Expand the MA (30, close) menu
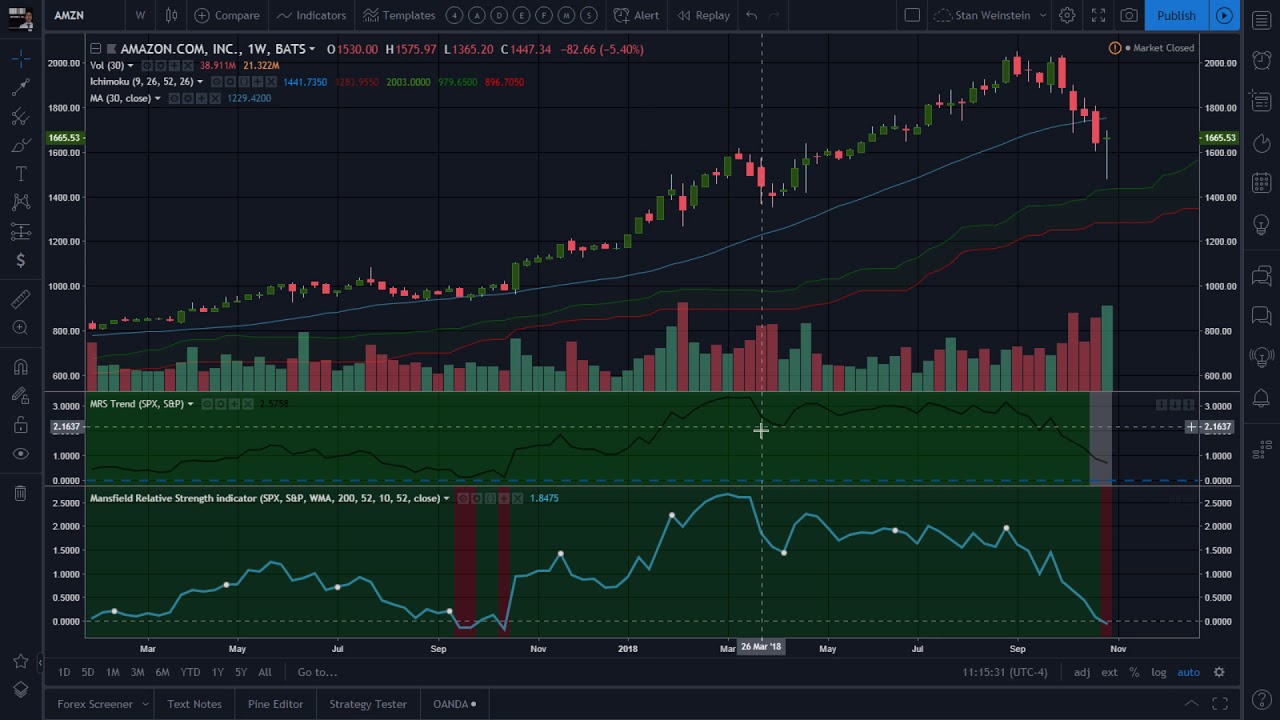1280x720 pixels. (157, 98)
